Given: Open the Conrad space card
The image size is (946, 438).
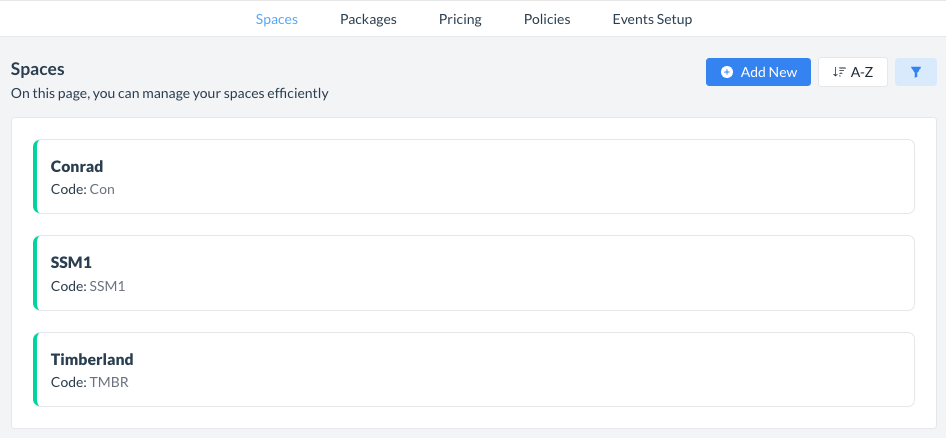Looking at the screenshot, I should point(474,177).
